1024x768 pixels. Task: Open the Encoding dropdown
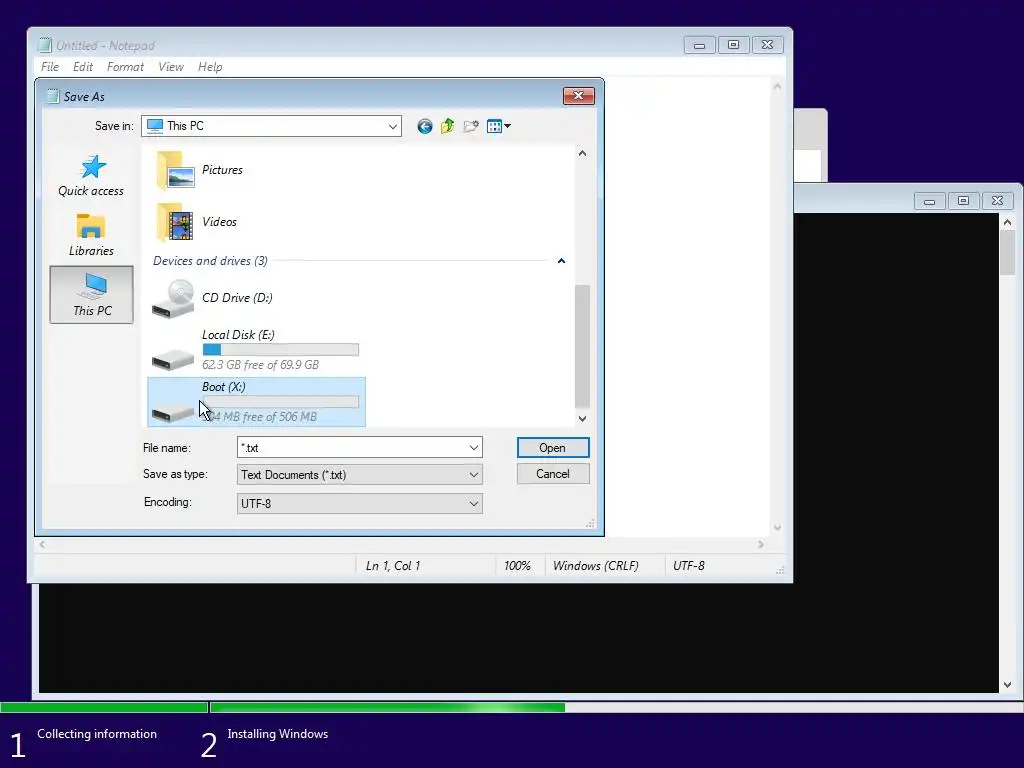473,504
